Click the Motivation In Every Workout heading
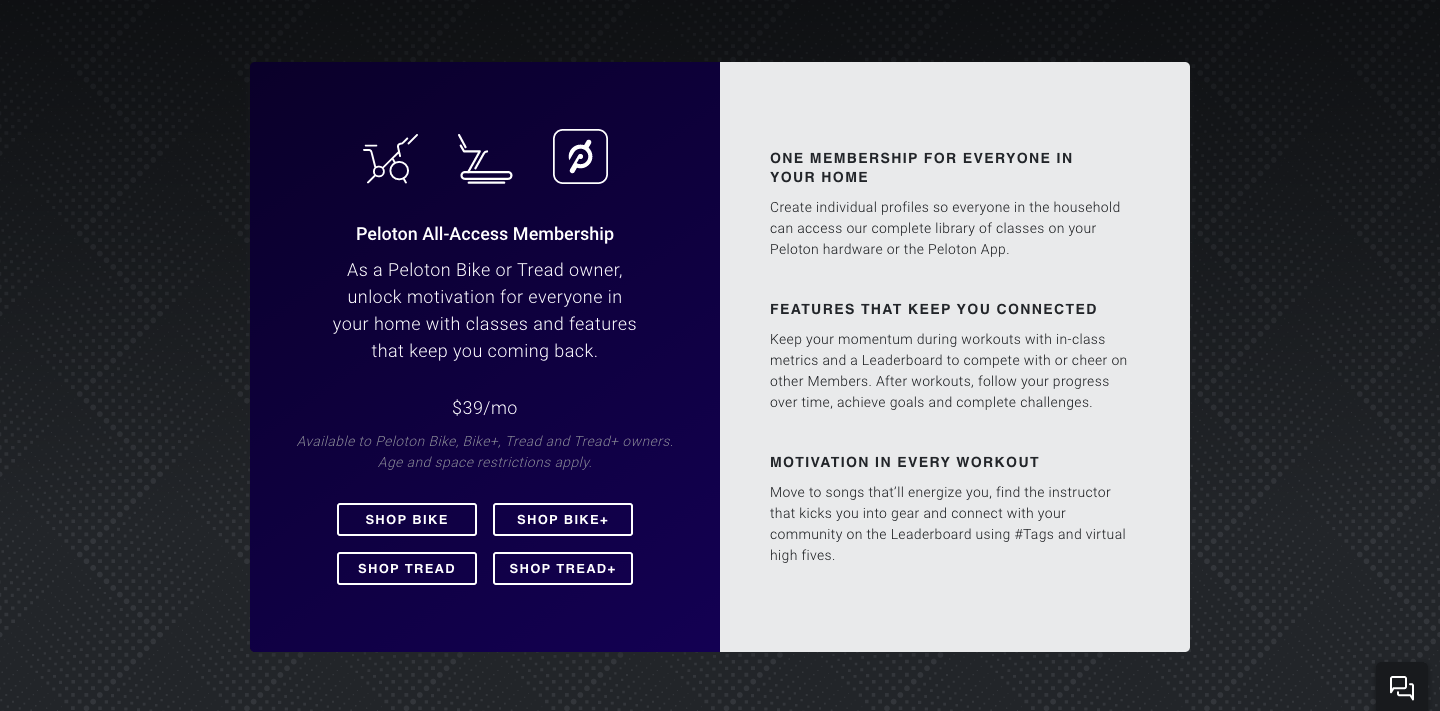The width and height of the screenshot is (1440, 711). tap(905, 462)
